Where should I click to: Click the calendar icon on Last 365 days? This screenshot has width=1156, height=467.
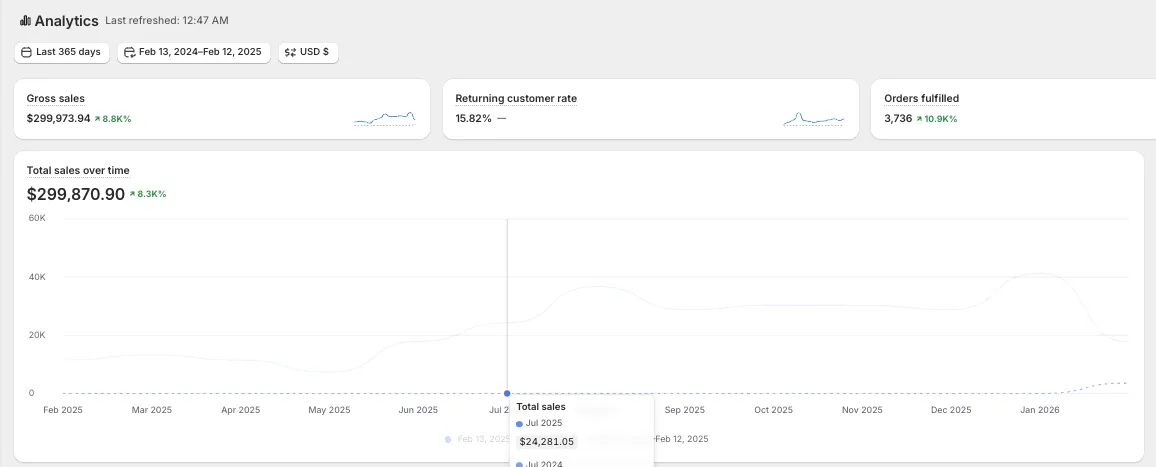click(26, 52)
